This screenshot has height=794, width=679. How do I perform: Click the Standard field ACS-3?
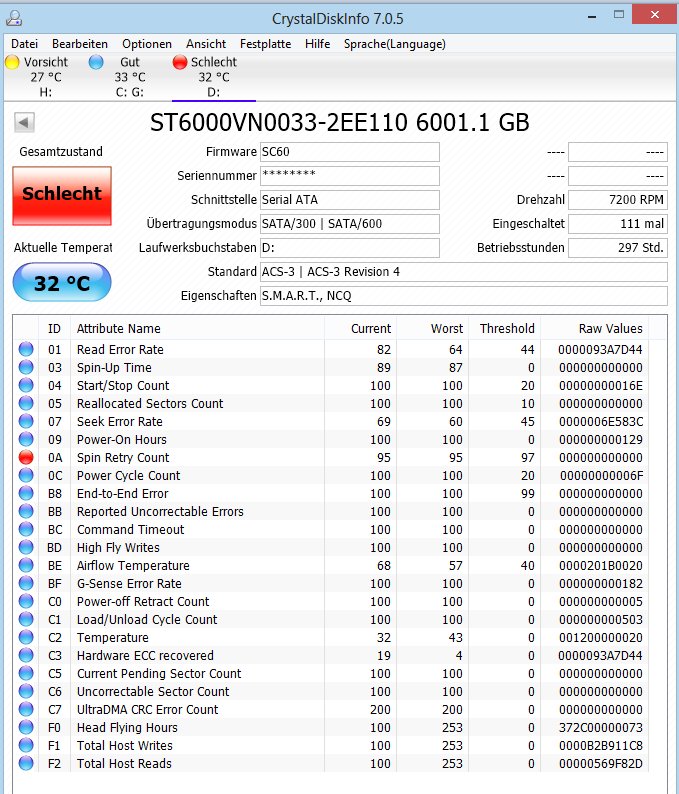click(464, 272)
